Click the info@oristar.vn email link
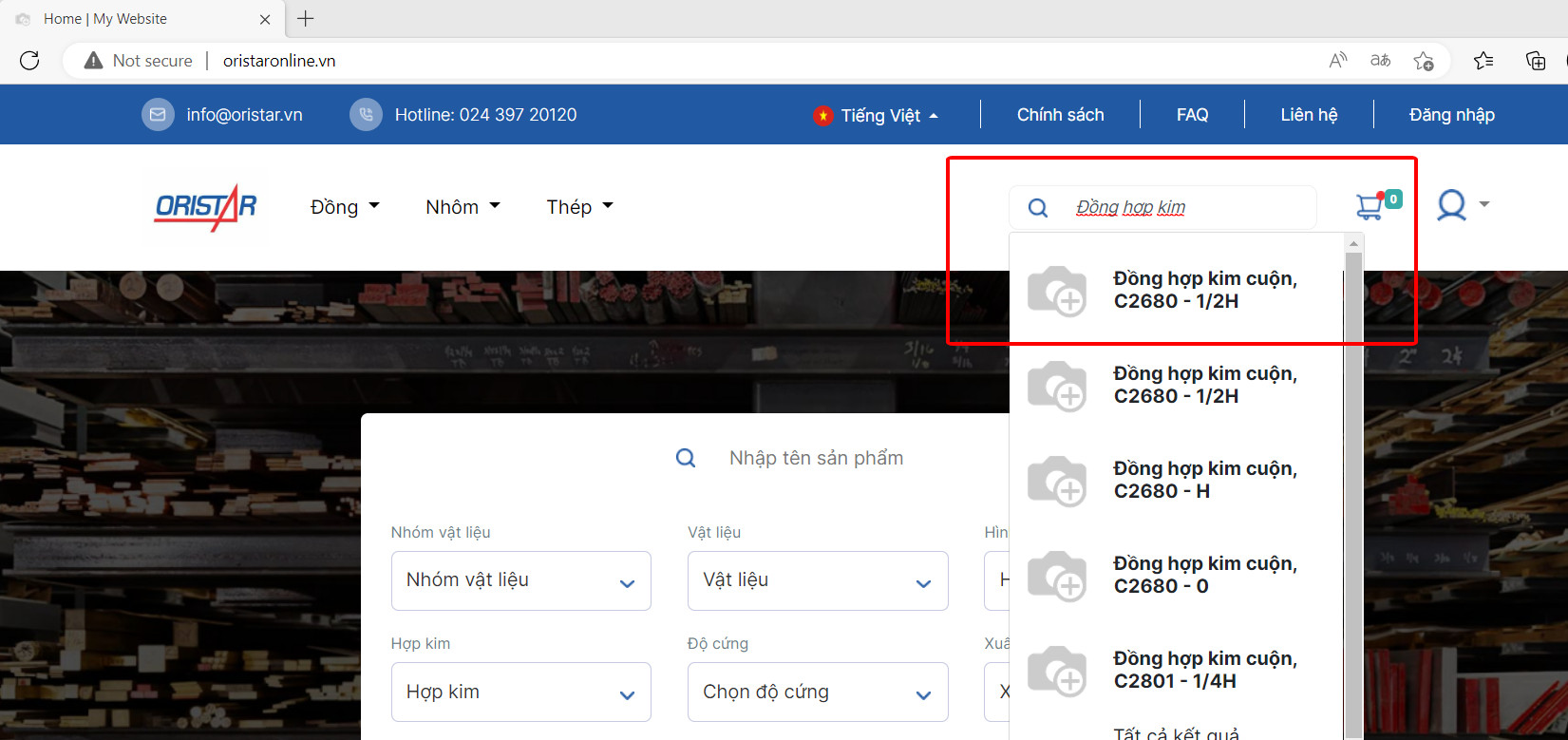 tap(245, 115)
